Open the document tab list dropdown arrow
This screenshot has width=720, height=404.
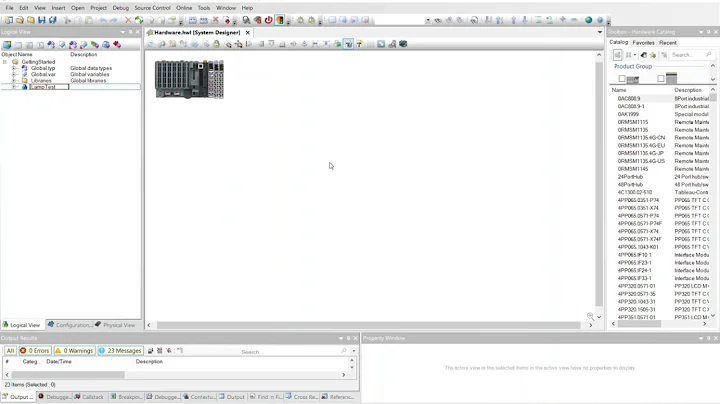(x=600, y=32)
